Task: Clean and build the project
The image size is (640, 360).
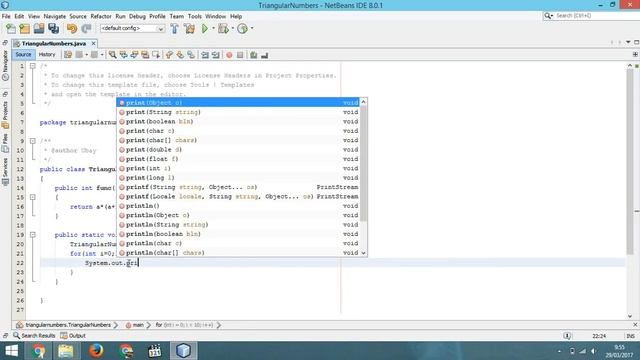Action: pos(189,29)
